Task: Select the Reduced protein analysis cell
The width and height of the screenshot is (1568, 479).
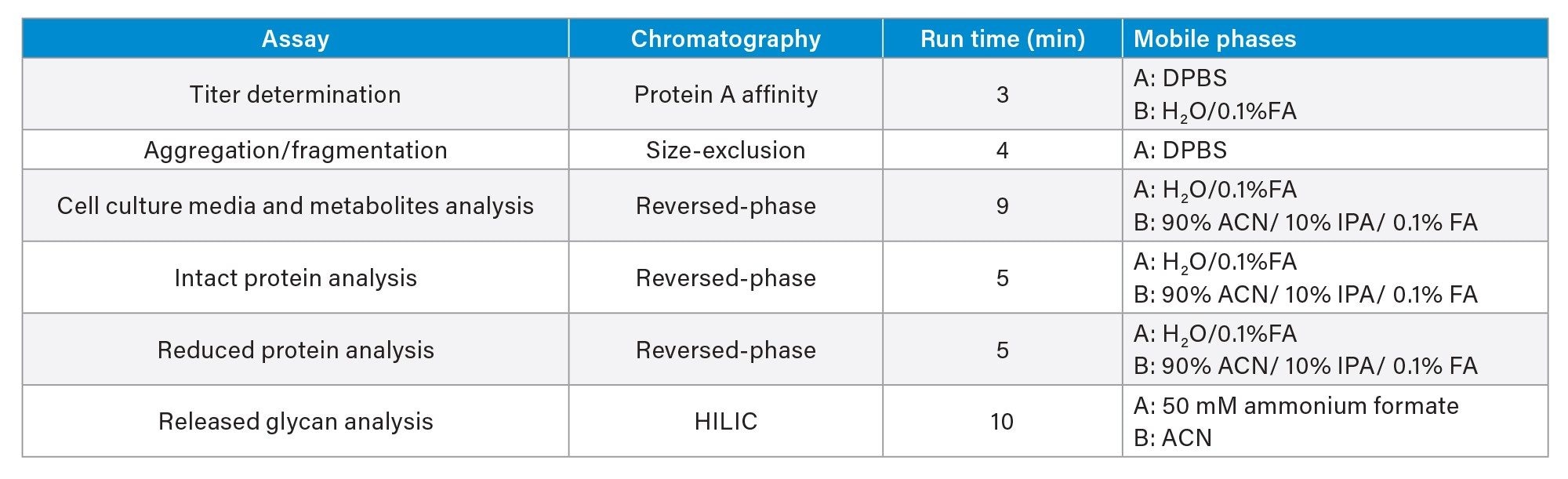Action: pos(295,350)
